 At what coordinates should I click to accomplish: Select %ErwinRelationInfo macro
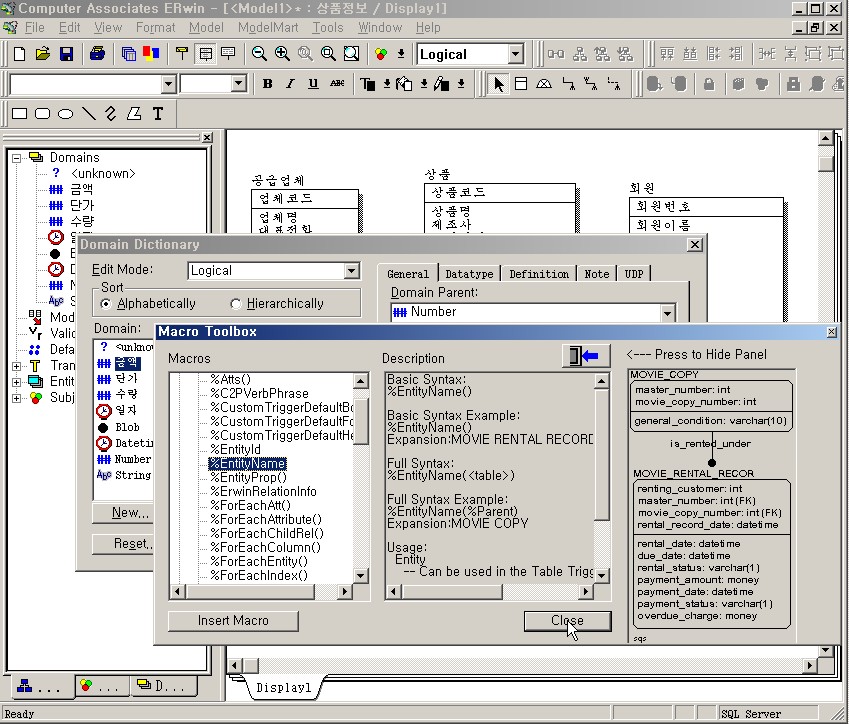click(263, 492)
